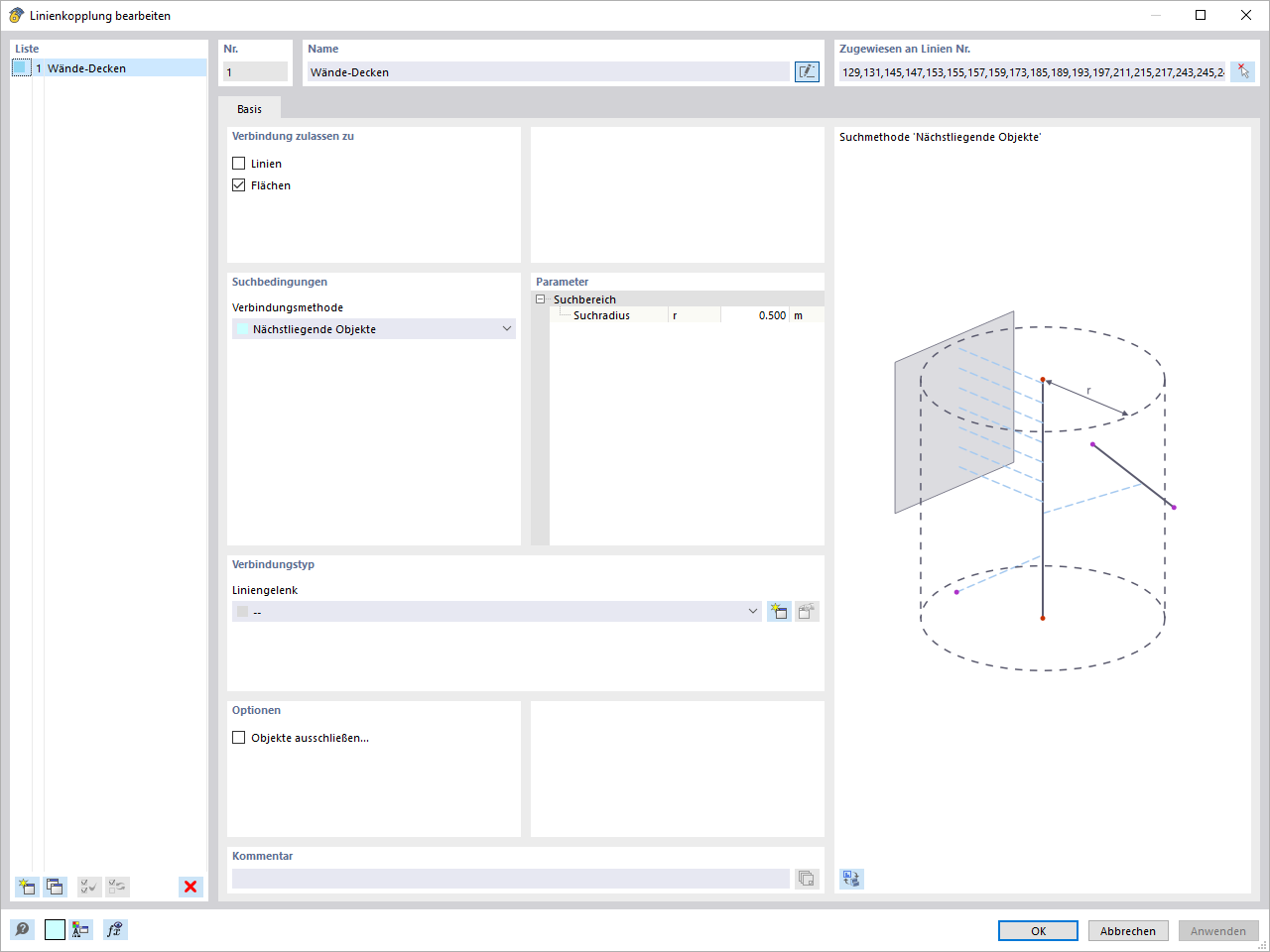
Task: Maximize the Linienkopplung bearbeiten window
Action: click(x=1201, y=15)
